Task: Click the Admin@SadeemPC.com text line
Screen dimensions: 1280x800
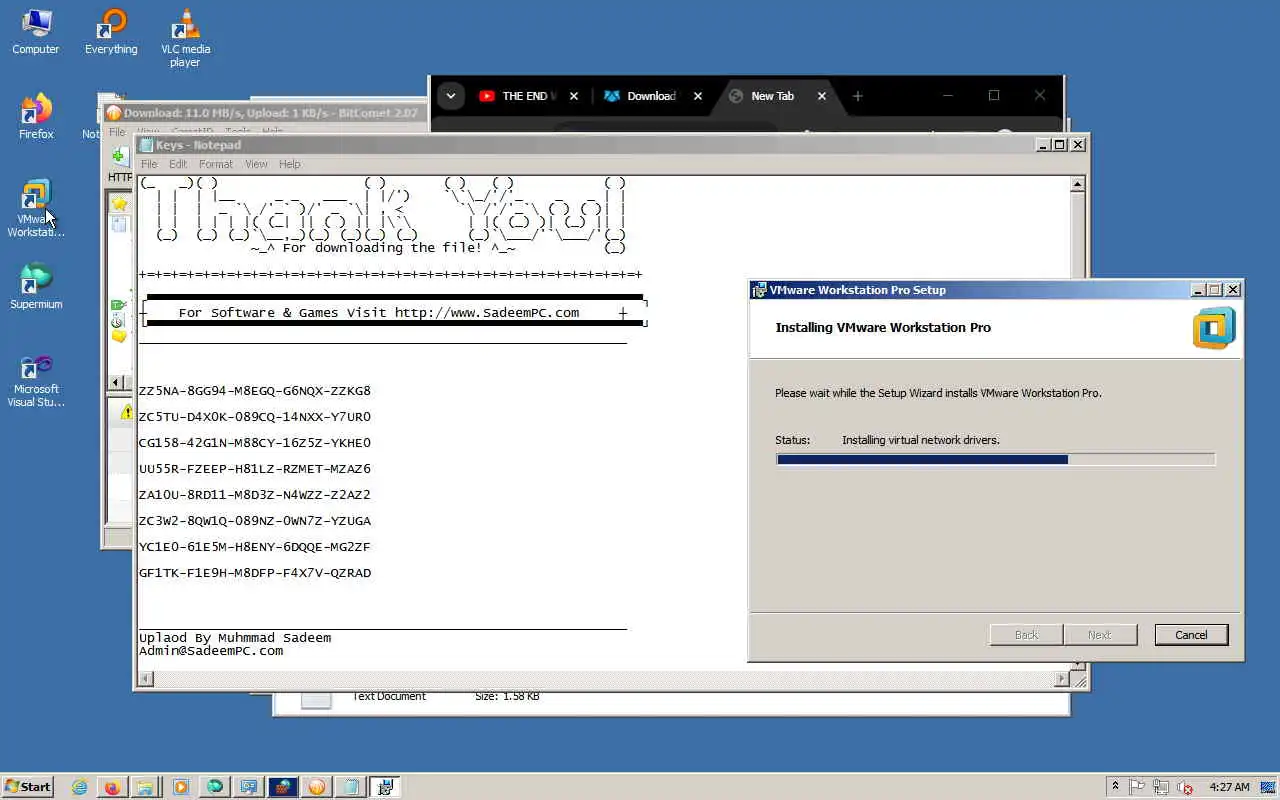Action: [211, 651]
